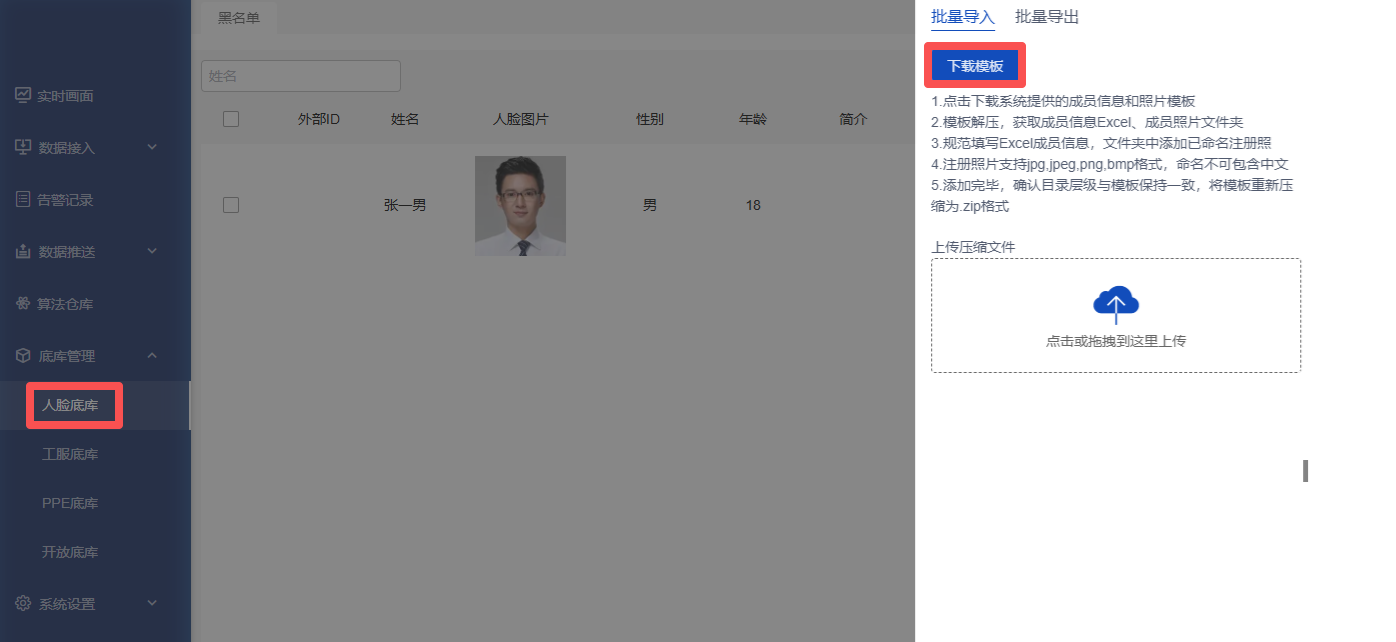Click the 点击或拖拽到这里上传 upload area
The image size is (1396, 642).
[1115, 340]
